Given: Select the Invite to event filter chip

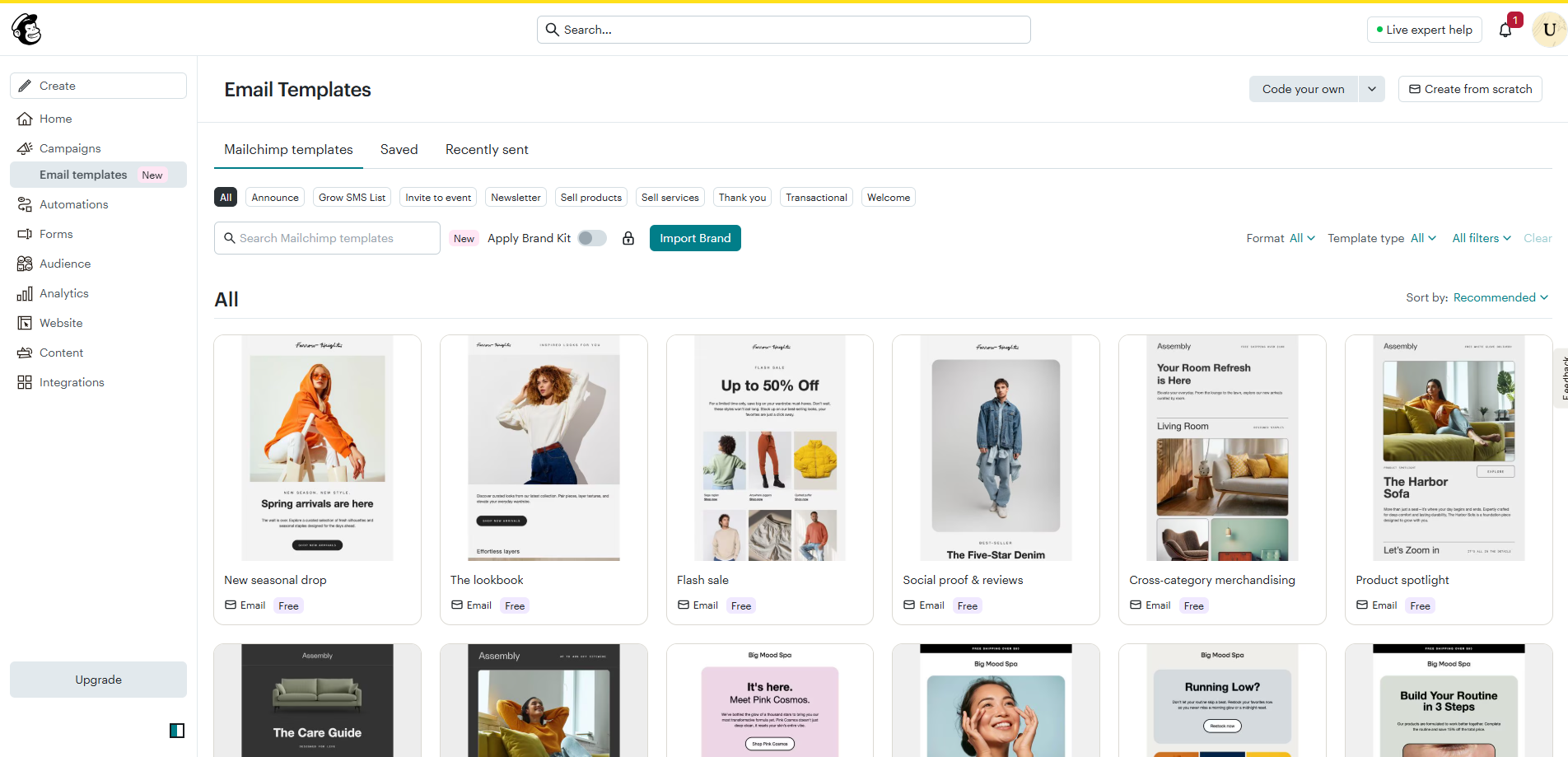Looking at the screenshot, I should tap(438, 198).
